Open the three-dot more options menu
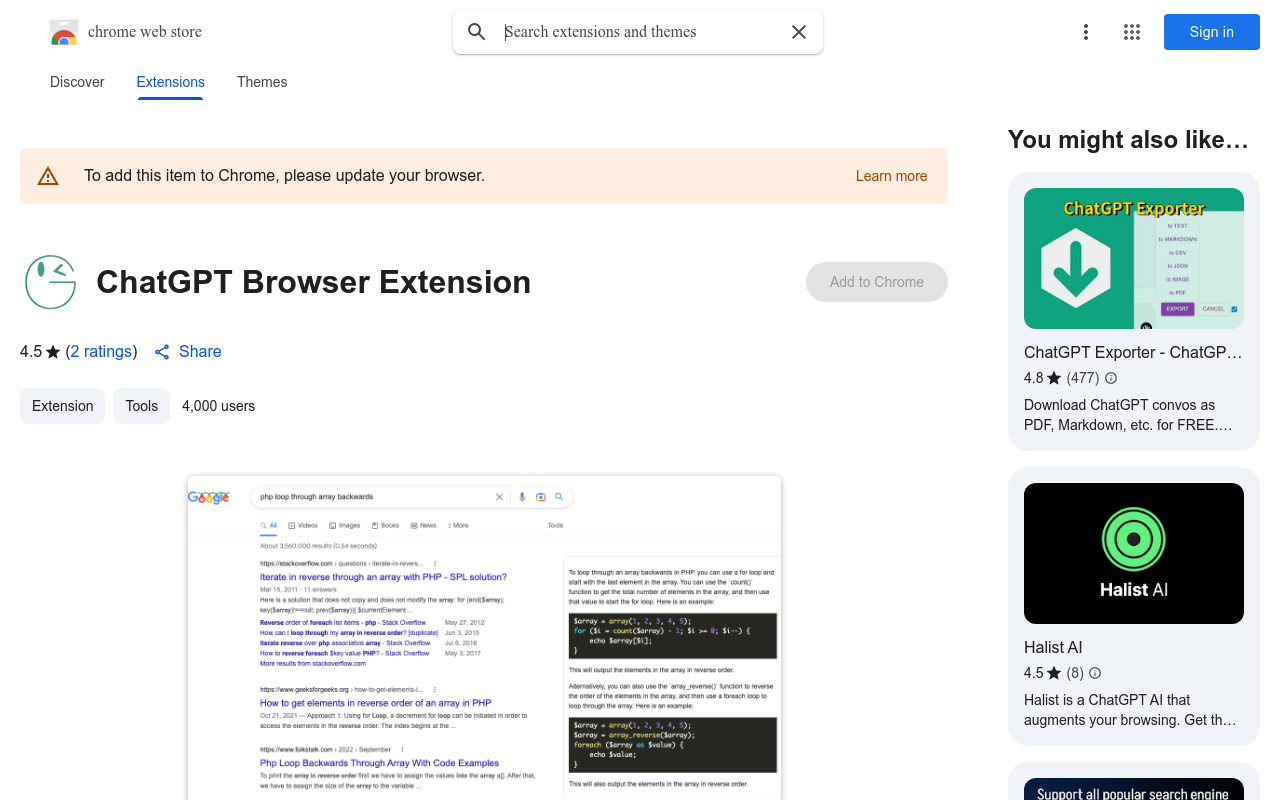 [x=1086, y=32]
